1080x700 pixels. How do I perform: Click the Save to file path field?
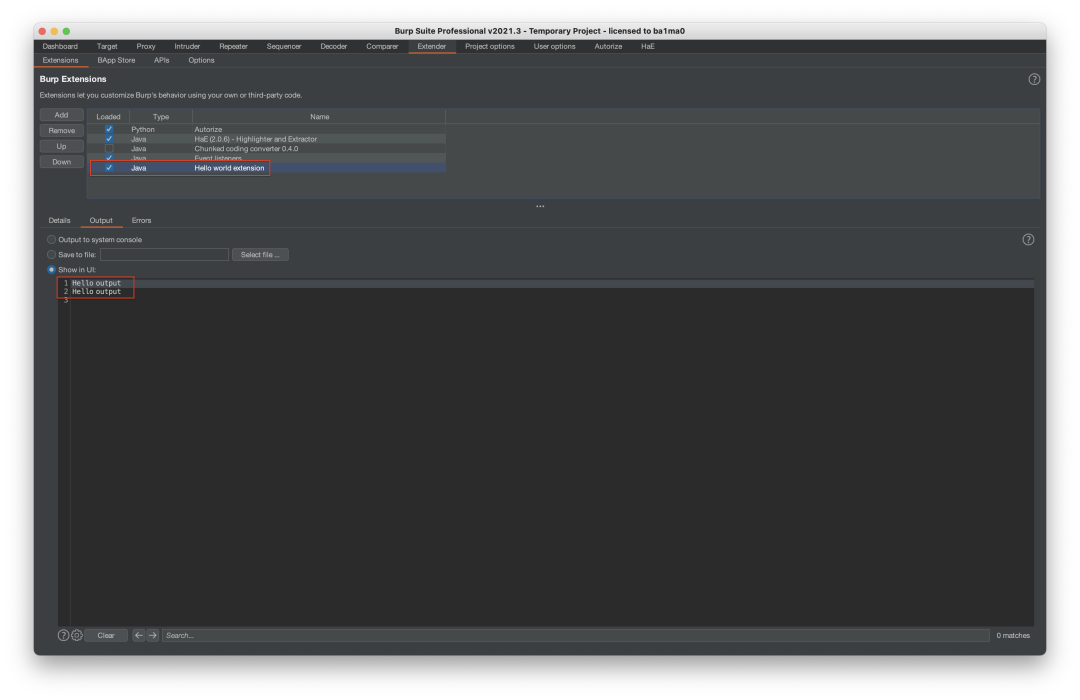(x=164, y=255)
